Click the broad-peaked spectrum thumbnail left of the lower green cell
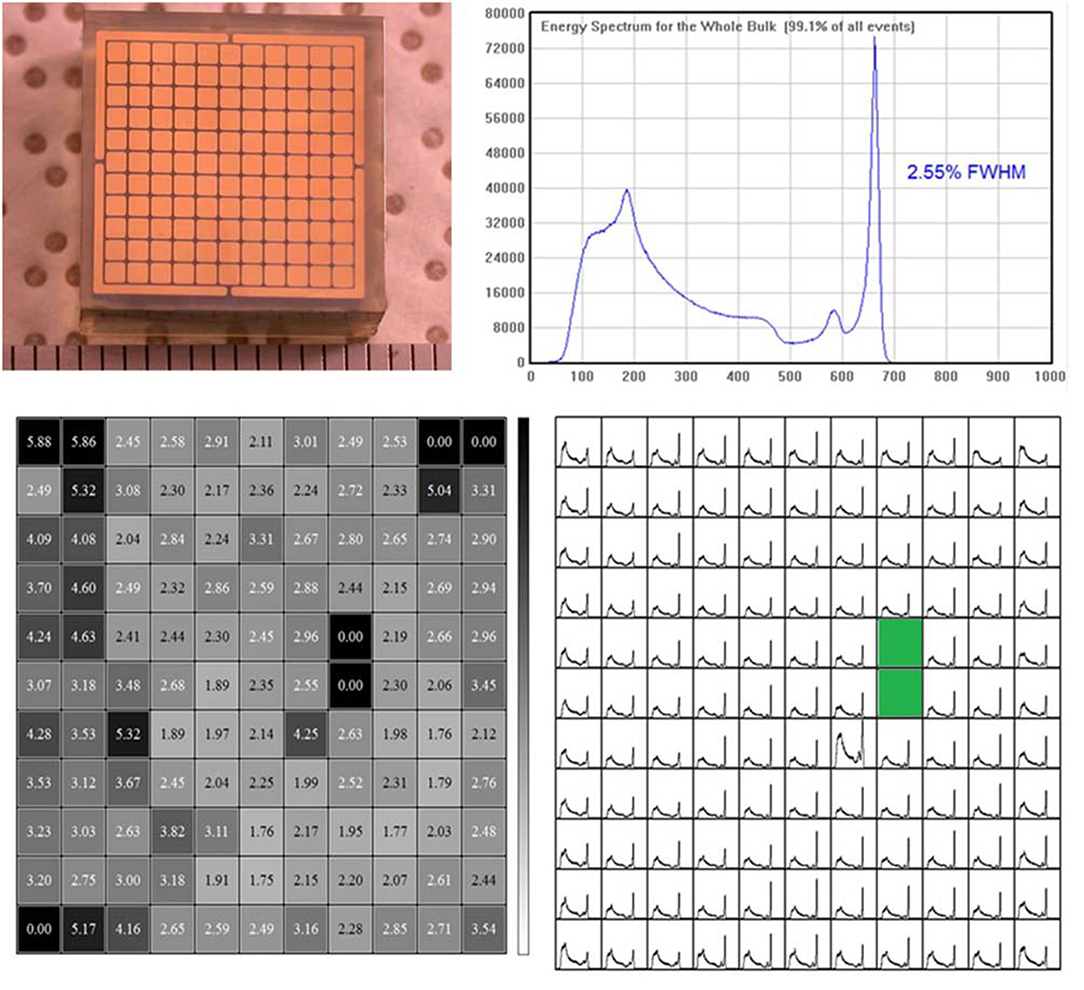Image resolution: width=1084 pixels, height=990 pixels. (x=854, y=742)
